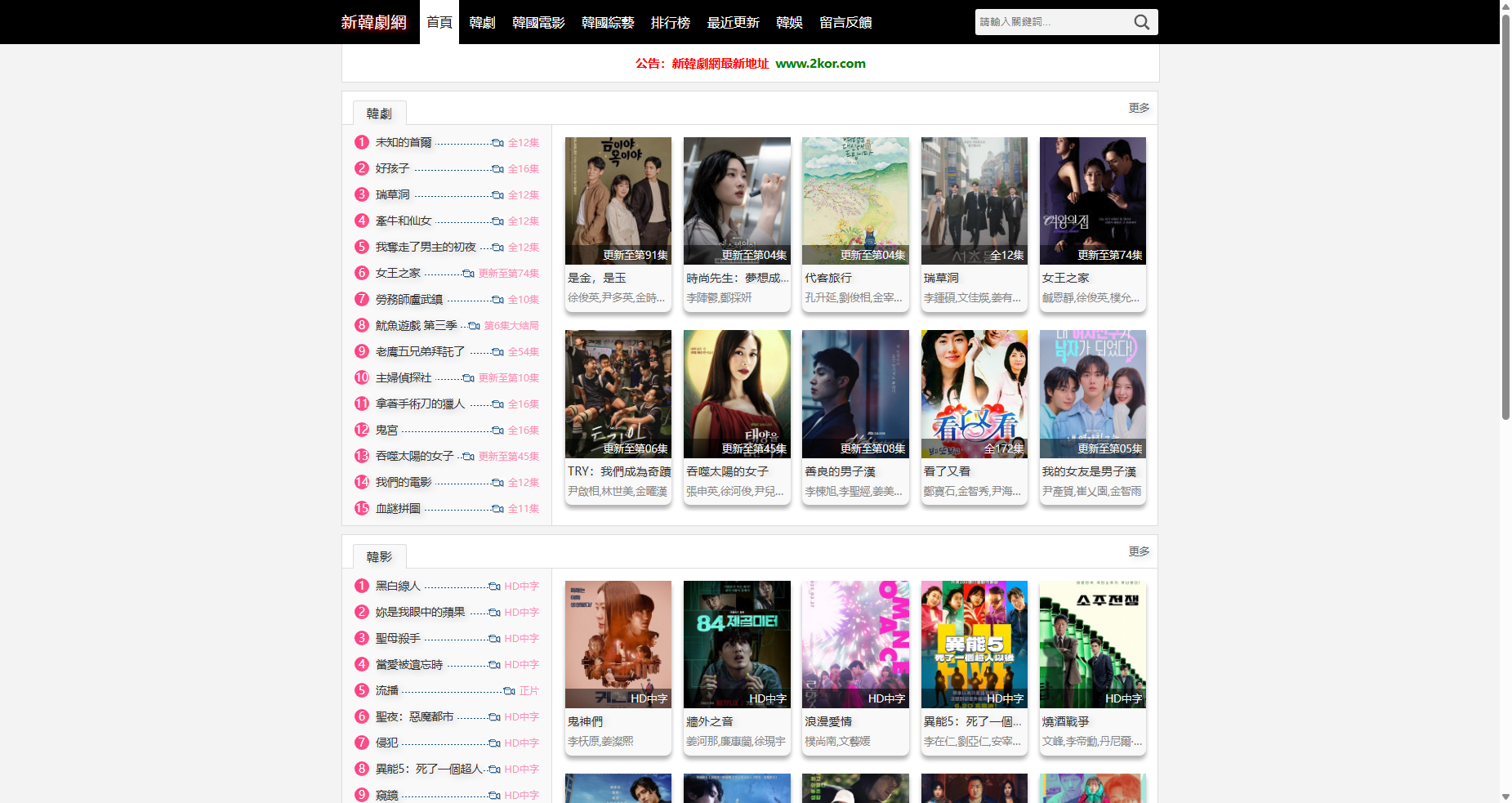
Task: Open the www.2kor.com announcement link
Action: (820, 64)
